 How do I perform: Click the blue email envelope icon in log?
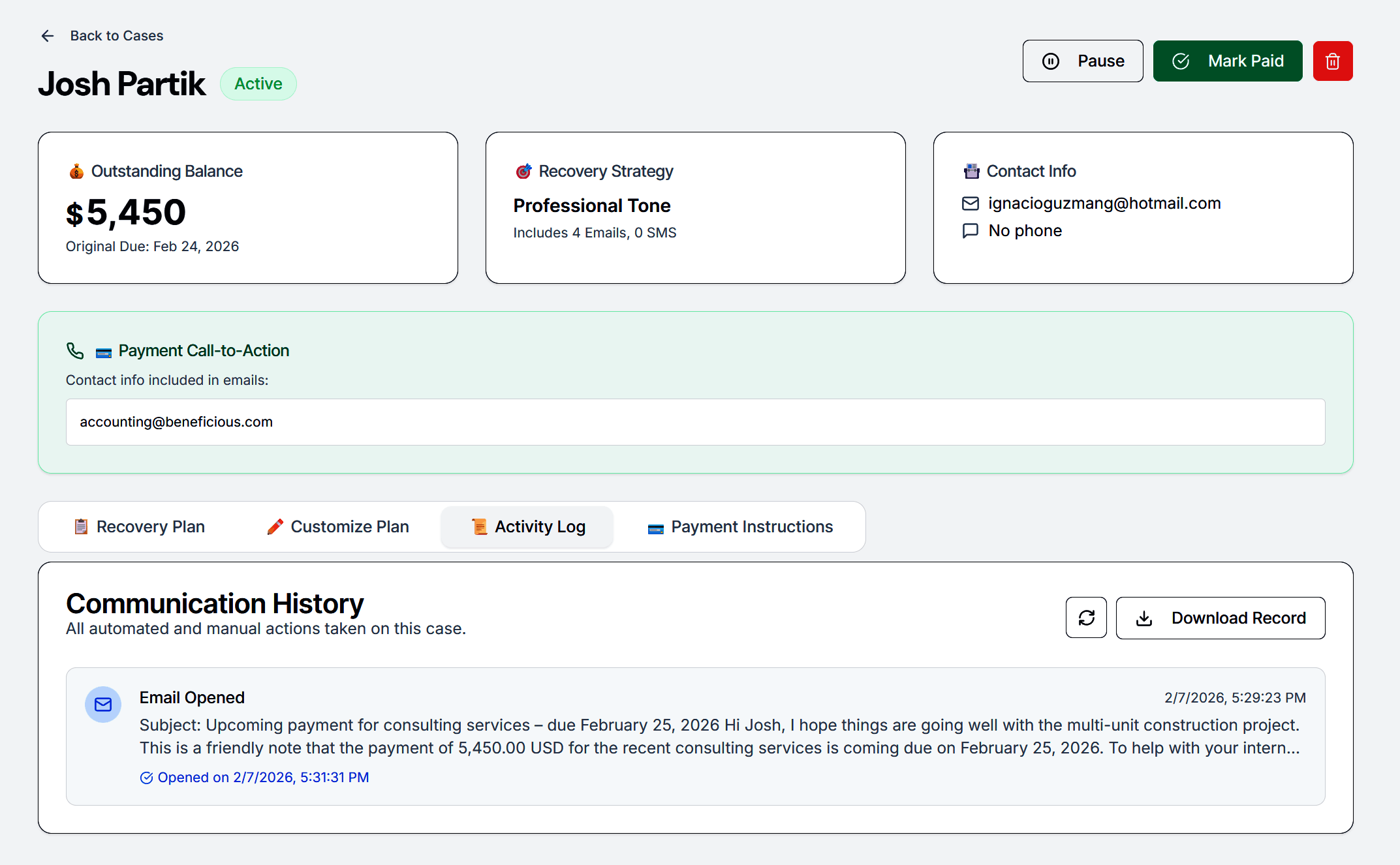pos(103,705)
